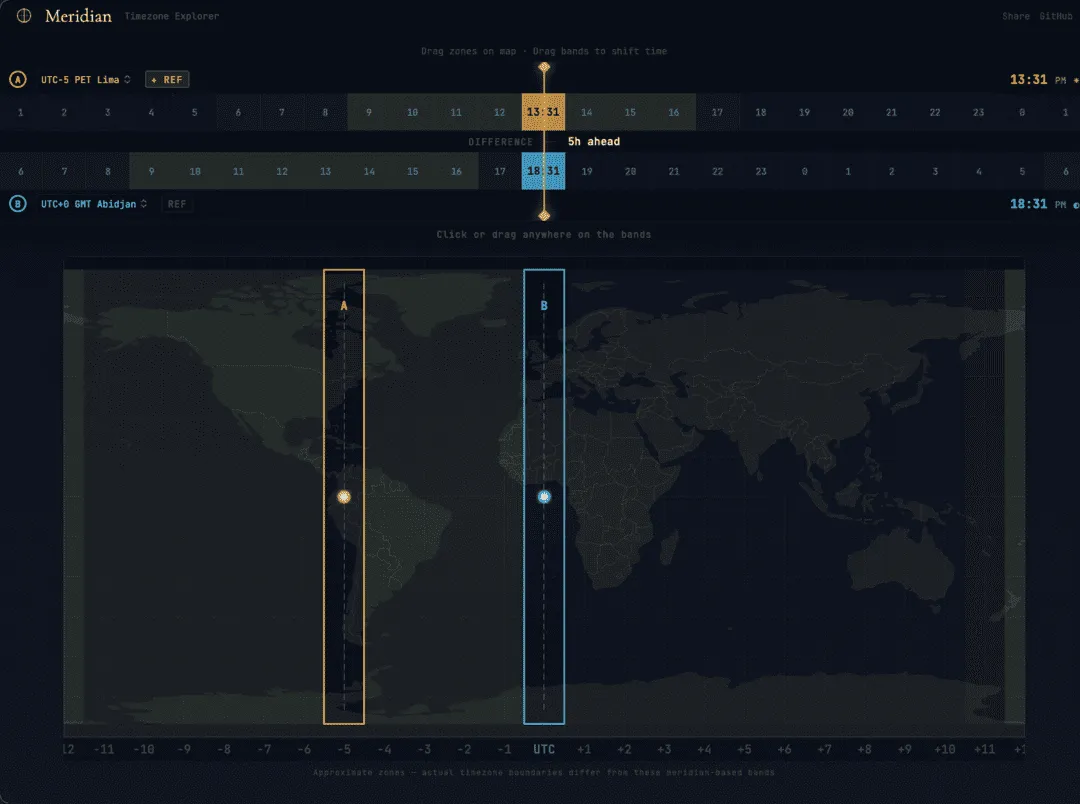This screenshot has height=804, width=1080.
Task: Toggle the highlighted REF button for zone A
Action: click(167, 80)
